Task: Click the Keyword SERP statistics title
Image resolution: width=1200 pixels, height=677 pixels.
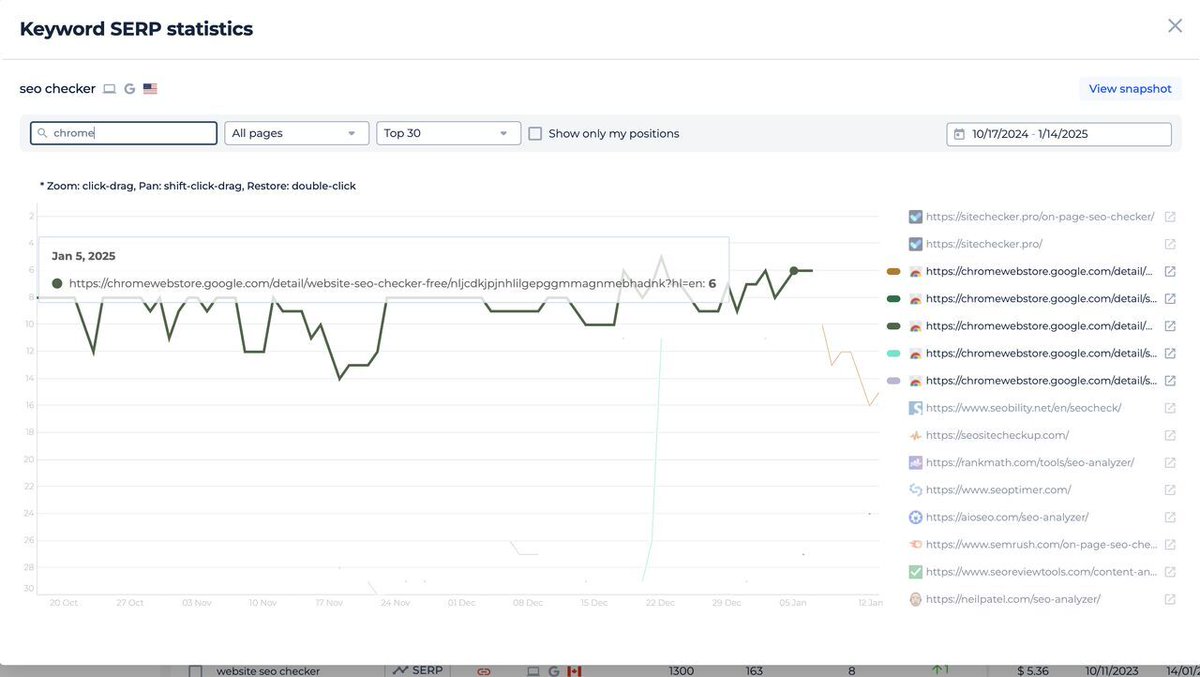Action: [136, 29]
